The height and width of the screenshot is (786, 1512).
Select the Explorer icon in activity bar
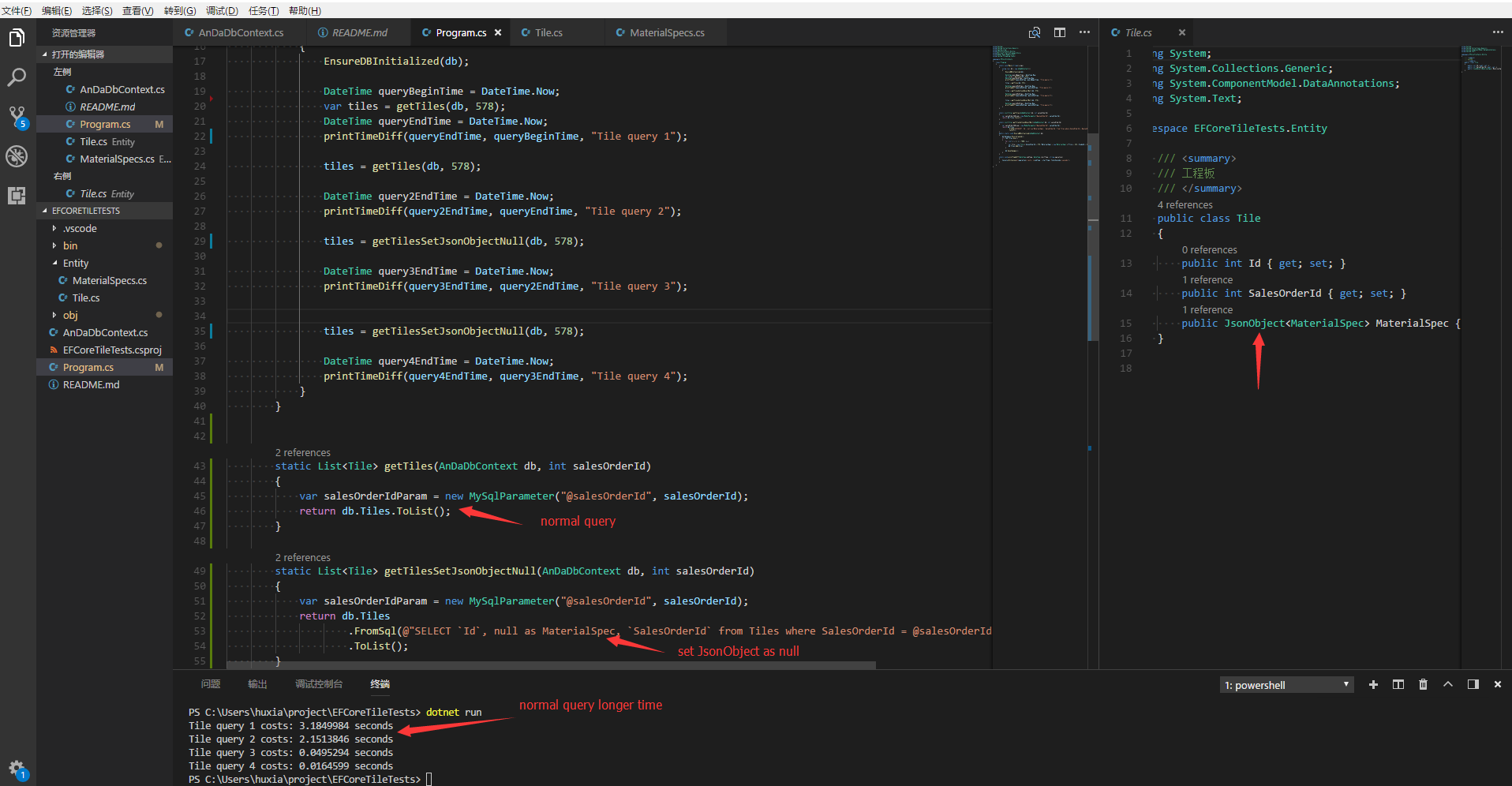(17, 37)
